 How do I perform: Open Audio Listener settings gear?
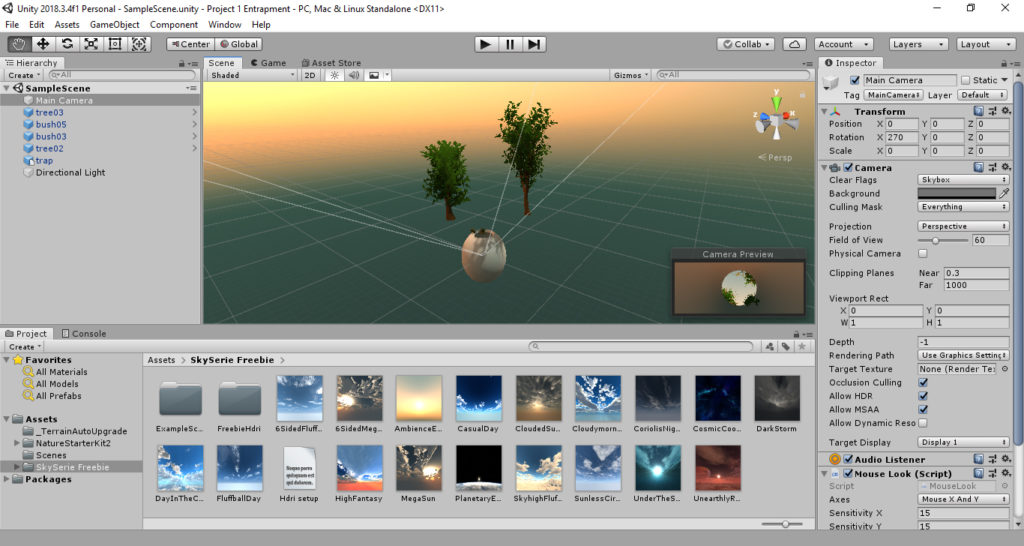tap(1006, 459)
